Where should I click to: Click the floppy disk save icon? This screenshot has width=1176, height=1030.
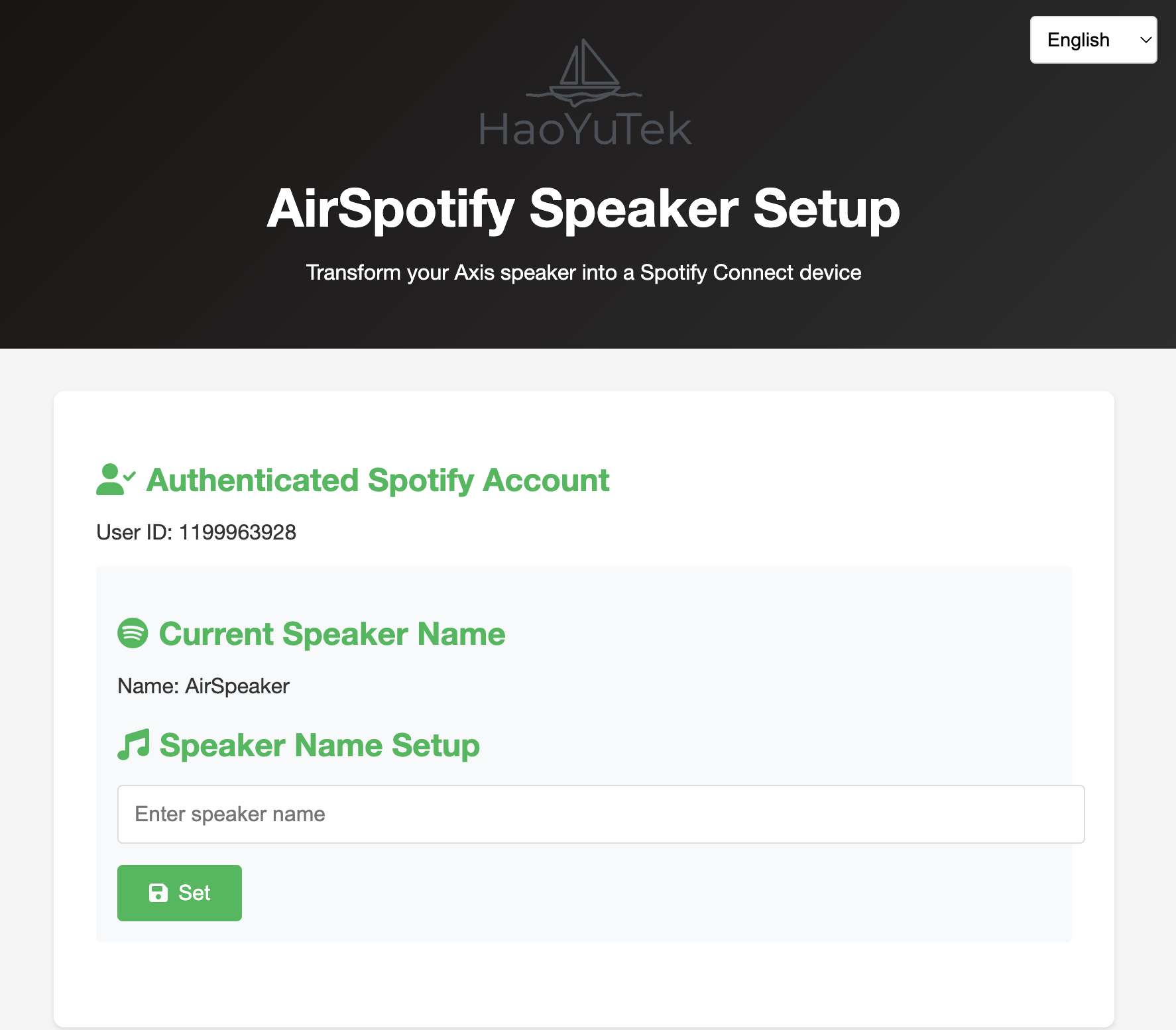(x=158, y=893)
